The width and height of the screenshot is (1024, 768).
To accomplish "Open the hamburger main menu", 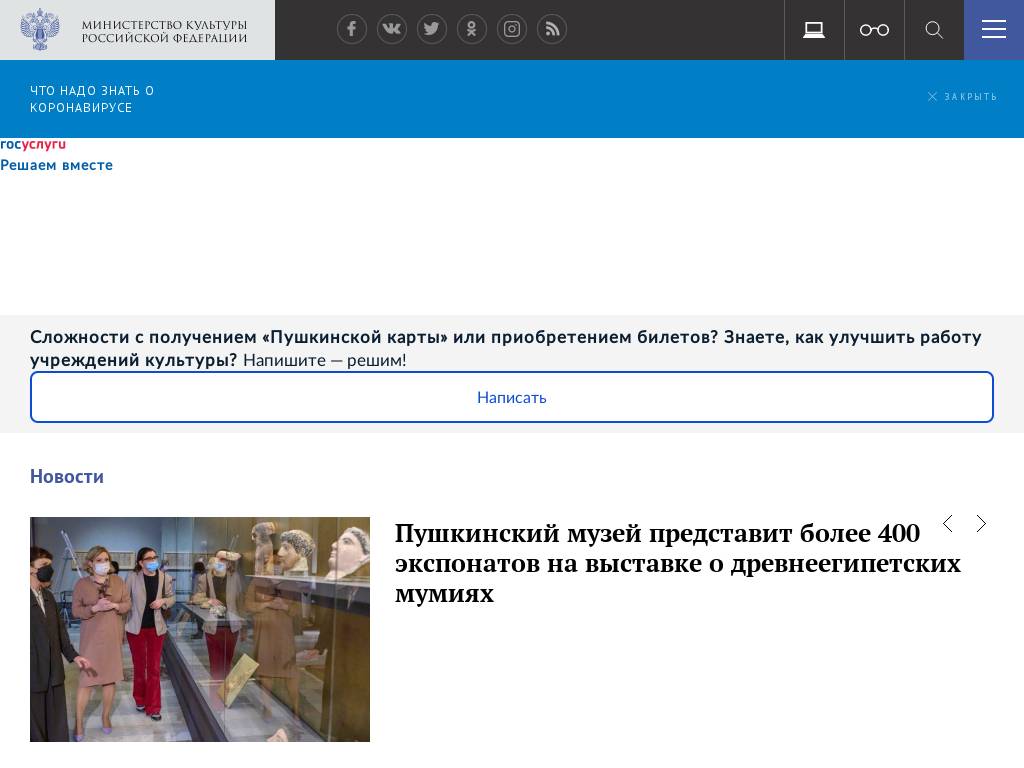I will click(994, 30).
